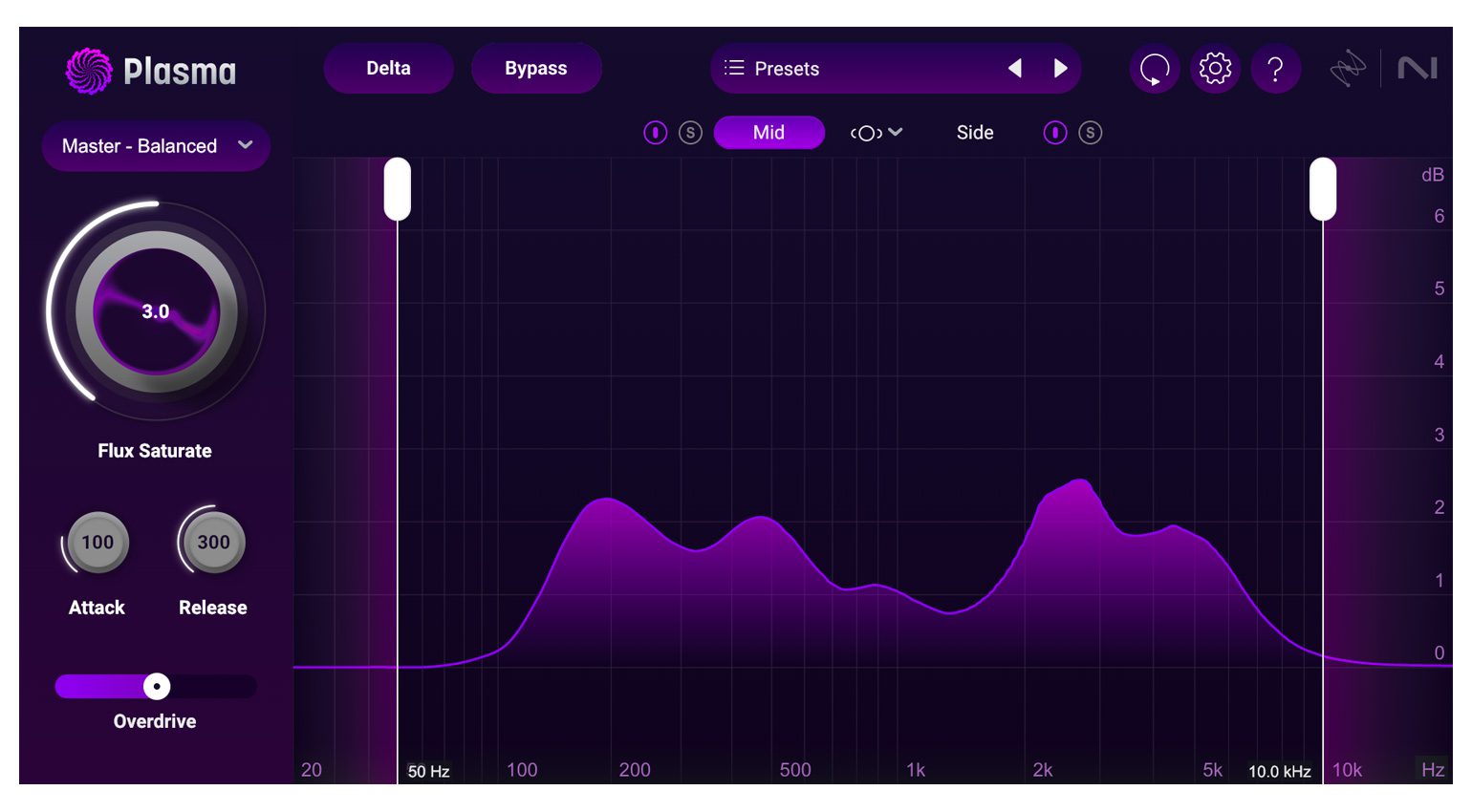Solo the Side channel

pos(1090,133)
